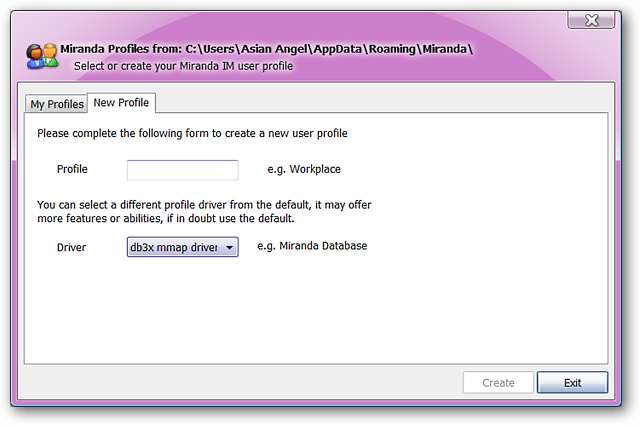Click the Miranda IM buddies icon
Viewport: 640px width, 425px height.
click(42, 56)
